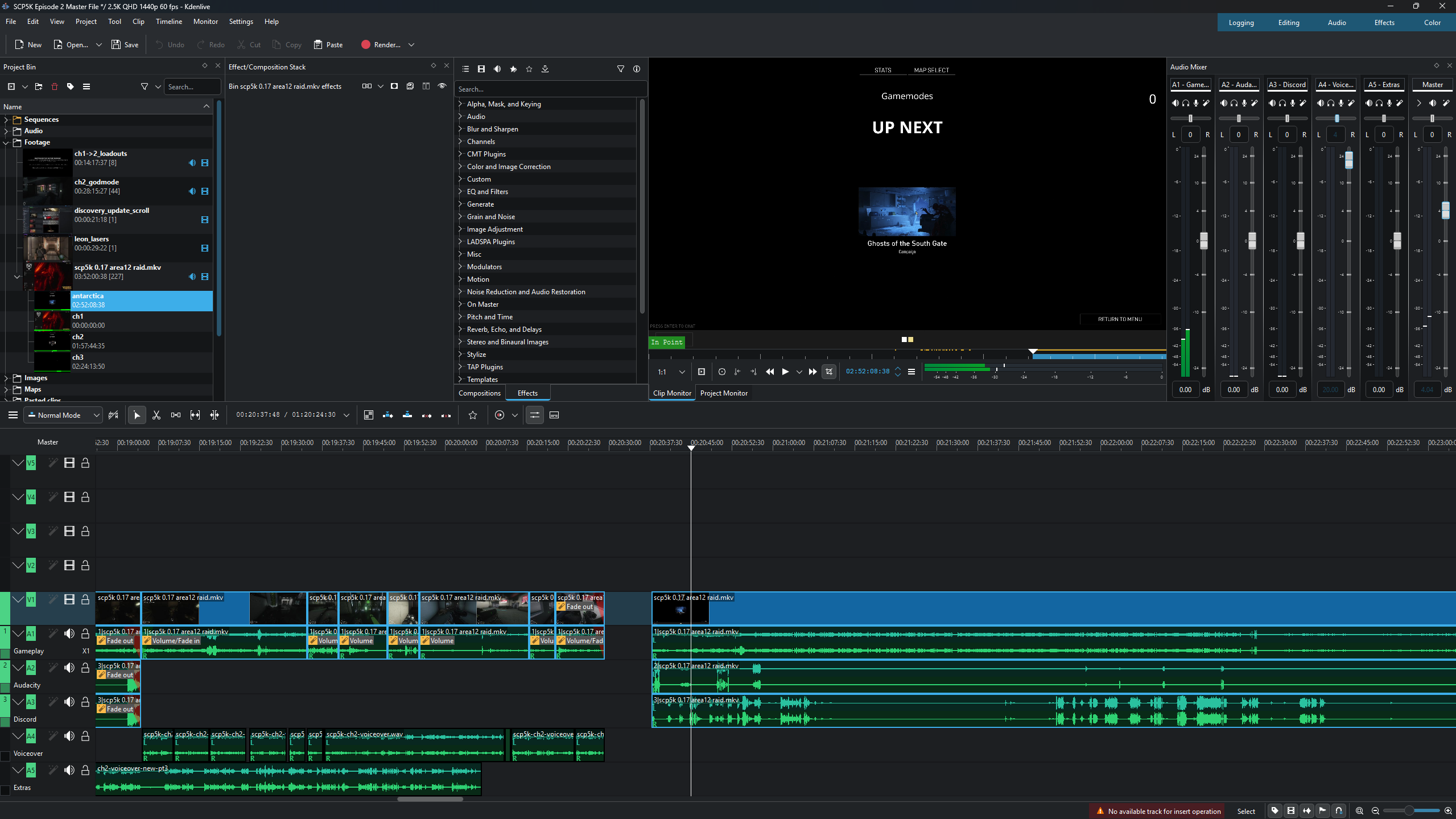1456x819 pixels.
Task: Switch to the Color workspace layout
Action: [1432, 23]
